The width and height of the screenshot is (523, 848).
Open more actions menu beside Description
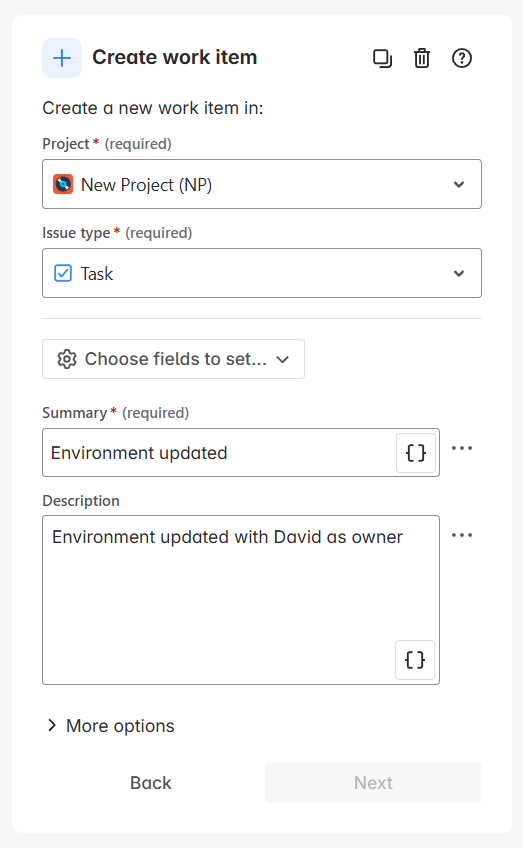462,535
